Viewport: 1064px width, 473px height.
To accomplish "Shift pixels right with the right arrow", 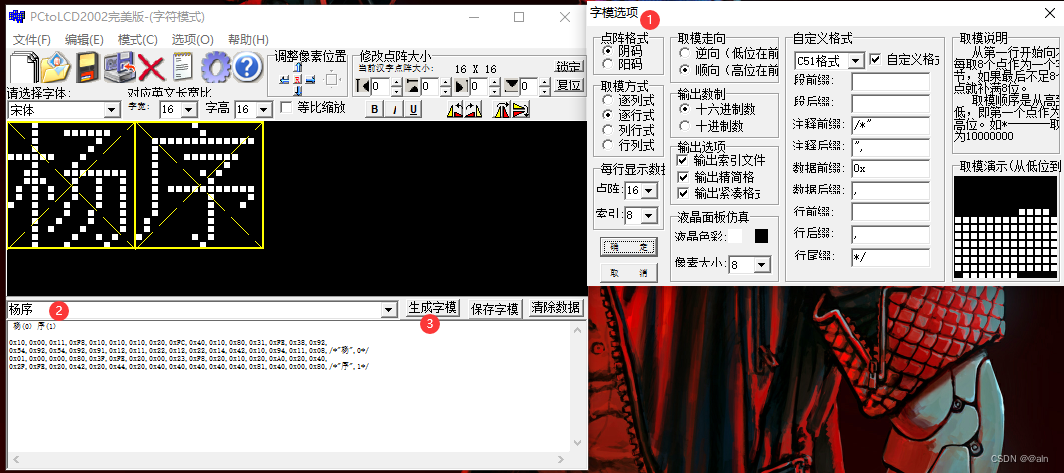I will point(310,79).
